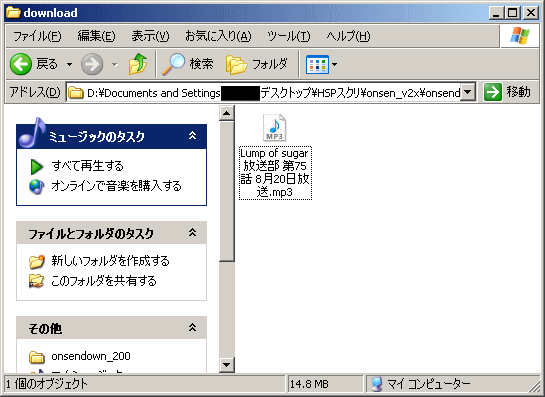Image resolution: width=545 pixels, height=397 pixels.
Task: Open the お気に入り(A) menu
Action: [218, 36]
